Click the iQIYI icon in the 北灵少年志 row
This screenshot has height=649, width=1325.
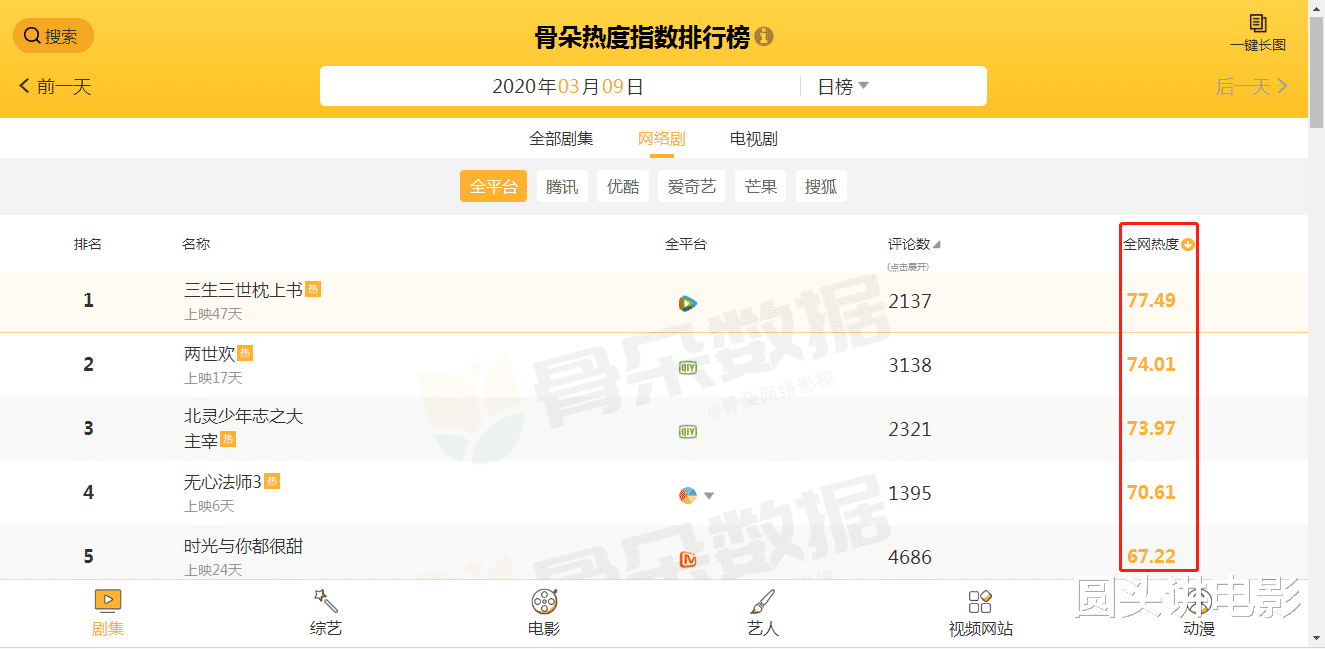click(x=687, y=431)
